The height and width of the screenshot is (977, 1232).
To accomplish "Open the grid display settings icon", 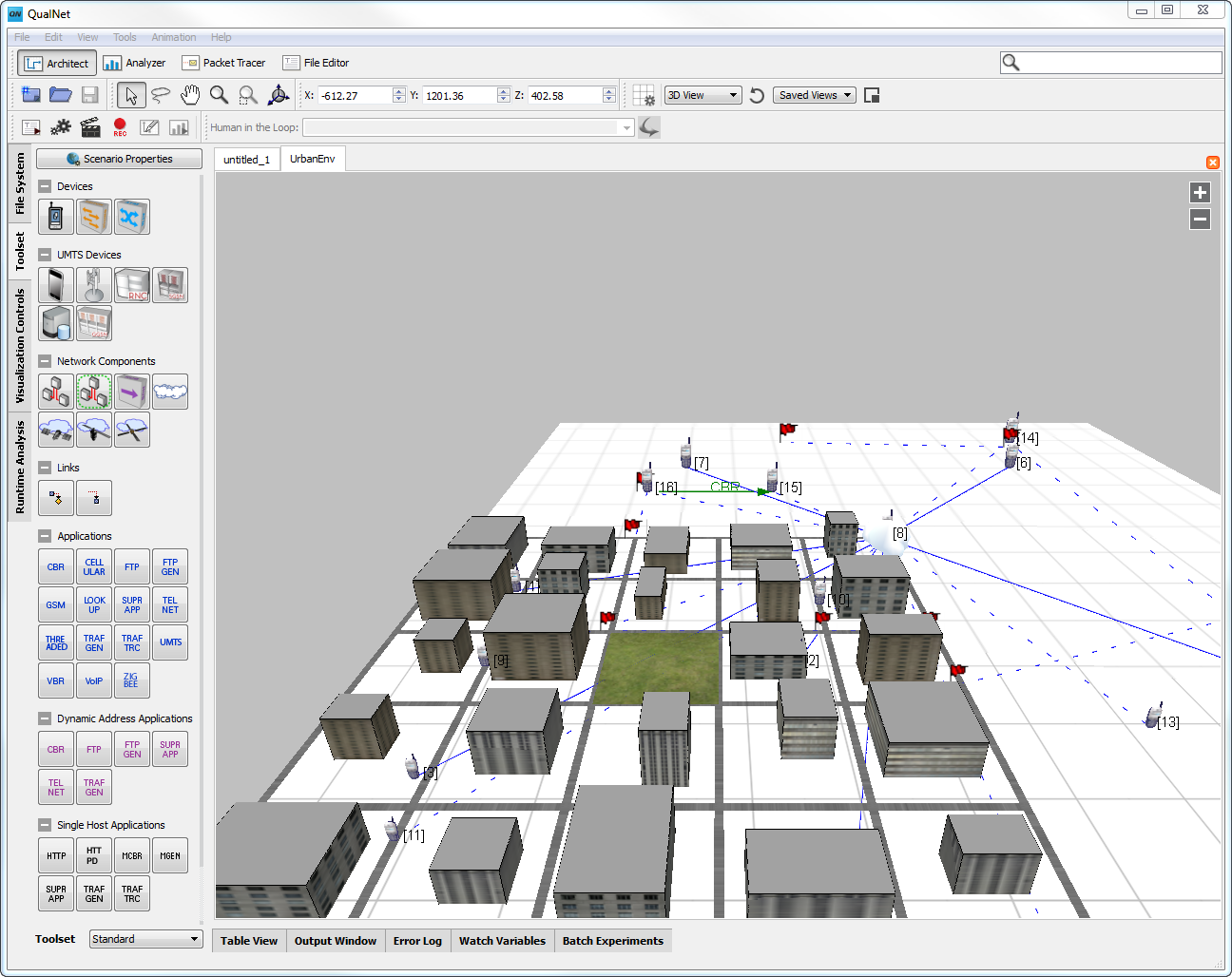I will point(644,95).
